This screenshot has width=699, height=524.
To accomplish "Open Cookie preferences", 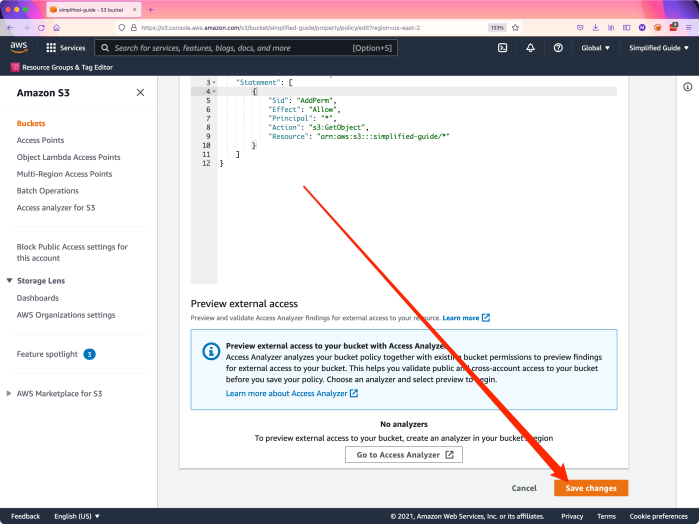I will [658, 516].
